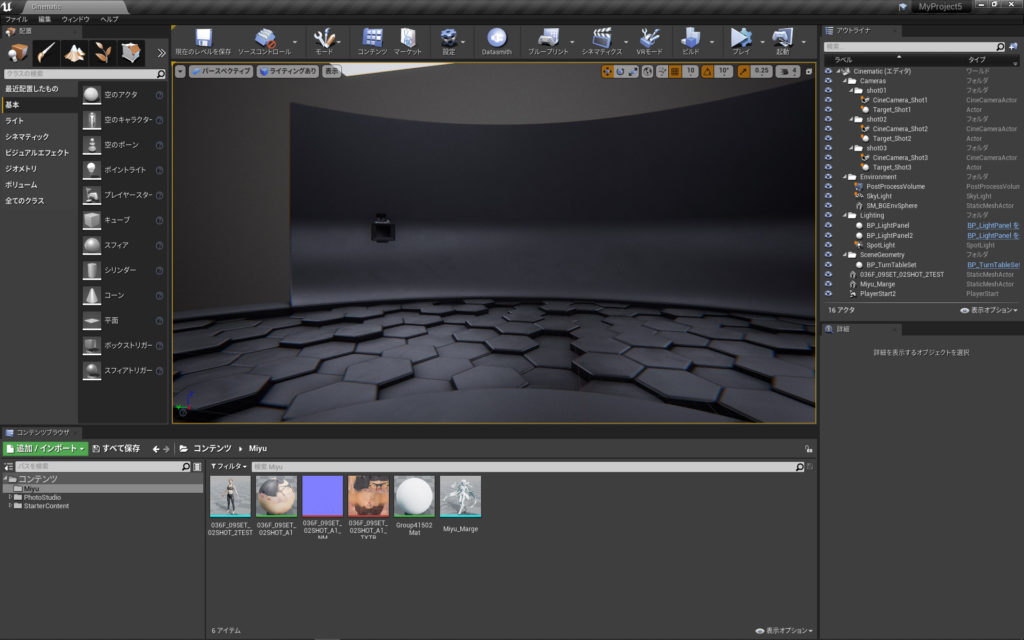Toggle visibility eye for CineCamera_Shot1

(828, 100)
